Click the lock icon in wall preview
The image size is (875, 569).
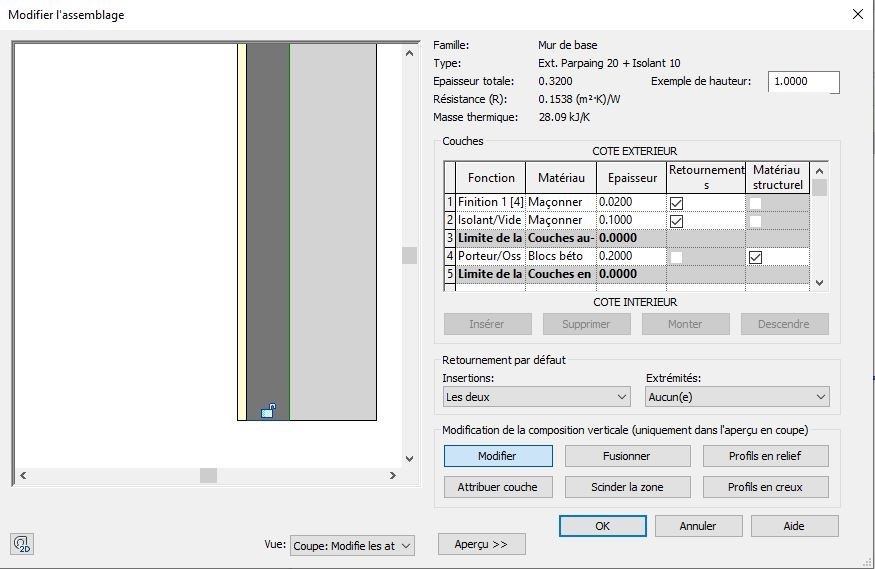coord(268,411)
